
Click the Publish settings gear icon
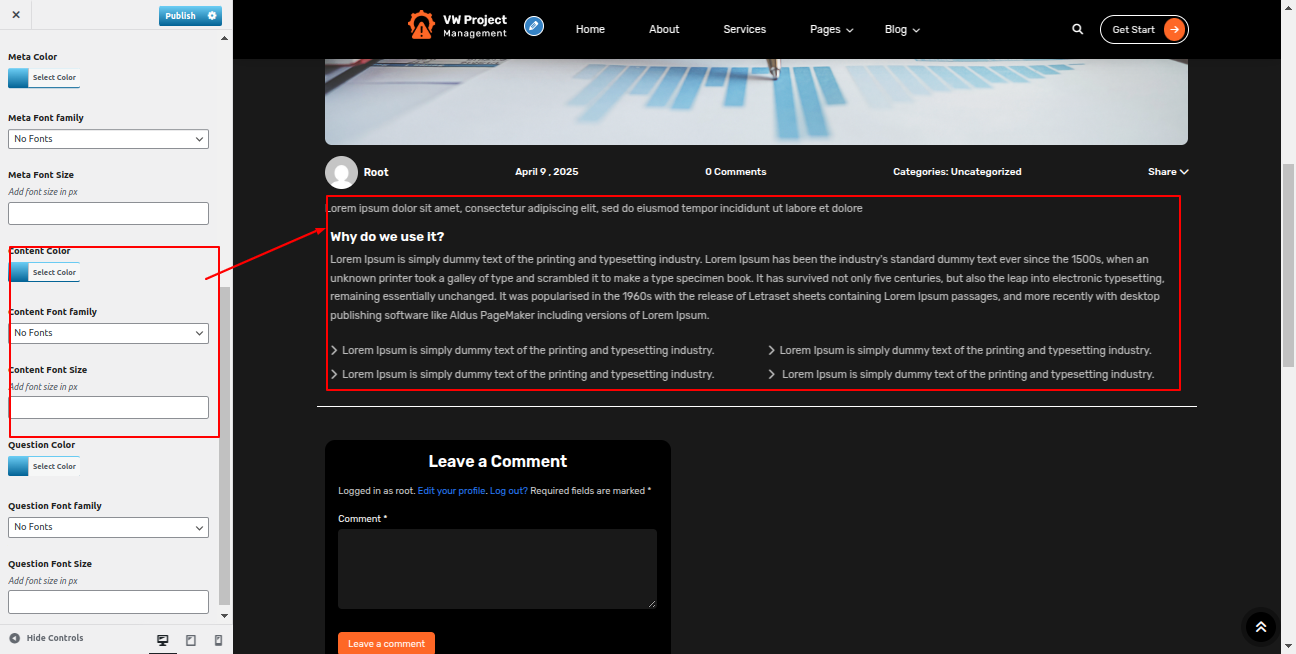pyautogui.click(x=211, y=16)
